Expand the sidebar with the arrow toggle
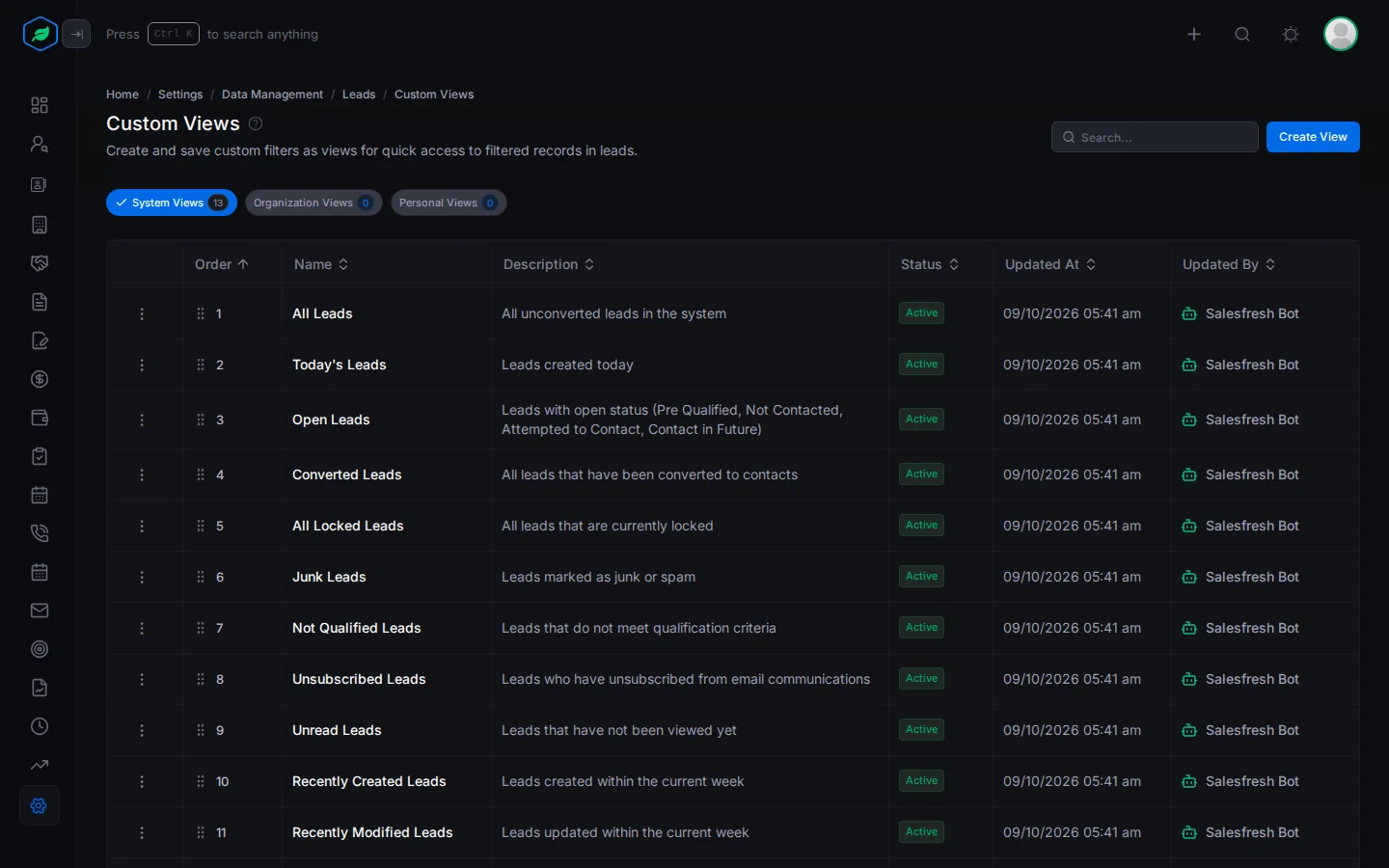 [x=77, y=34]
